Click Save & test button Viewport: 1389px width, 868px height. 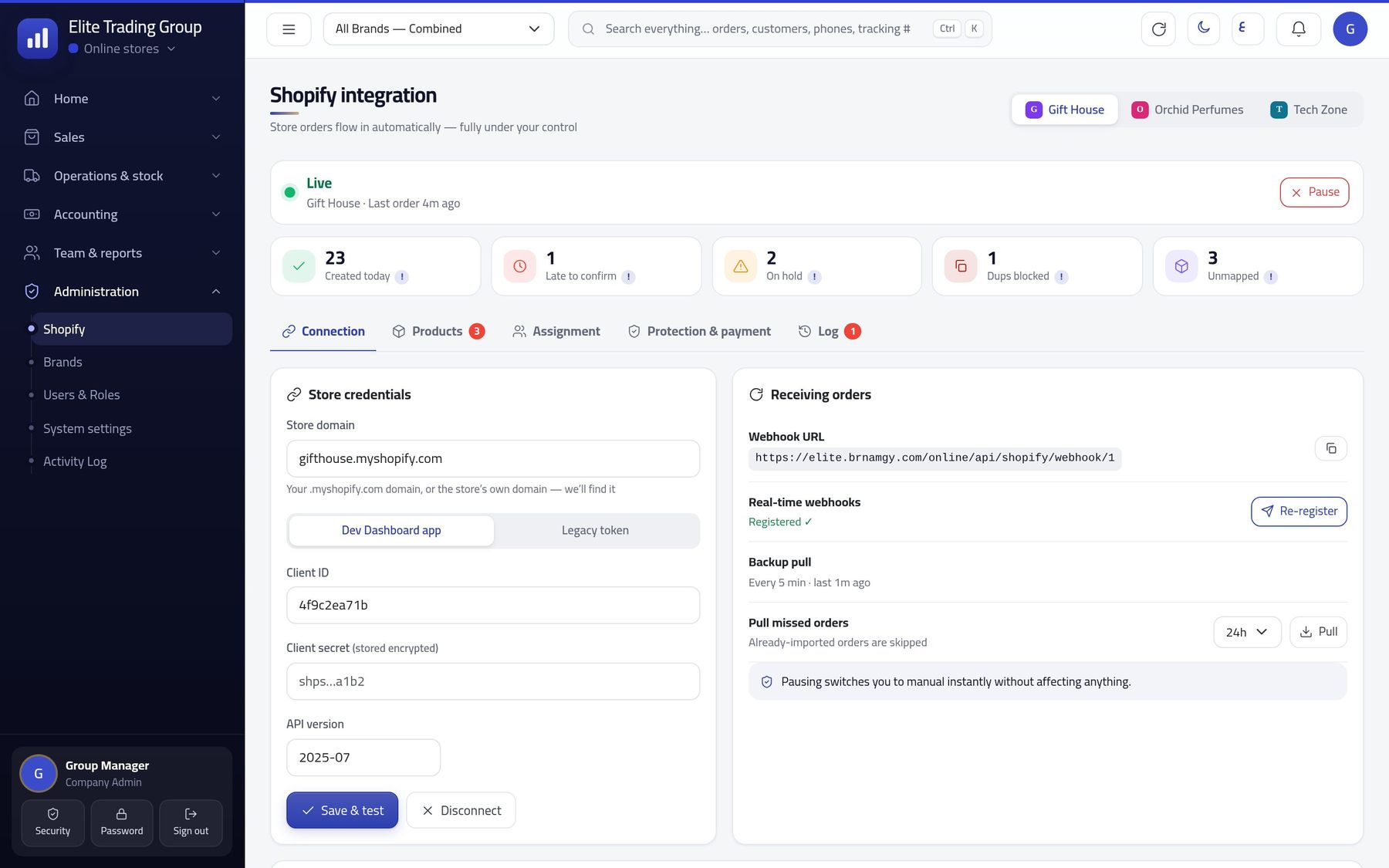tap(342, 810)
